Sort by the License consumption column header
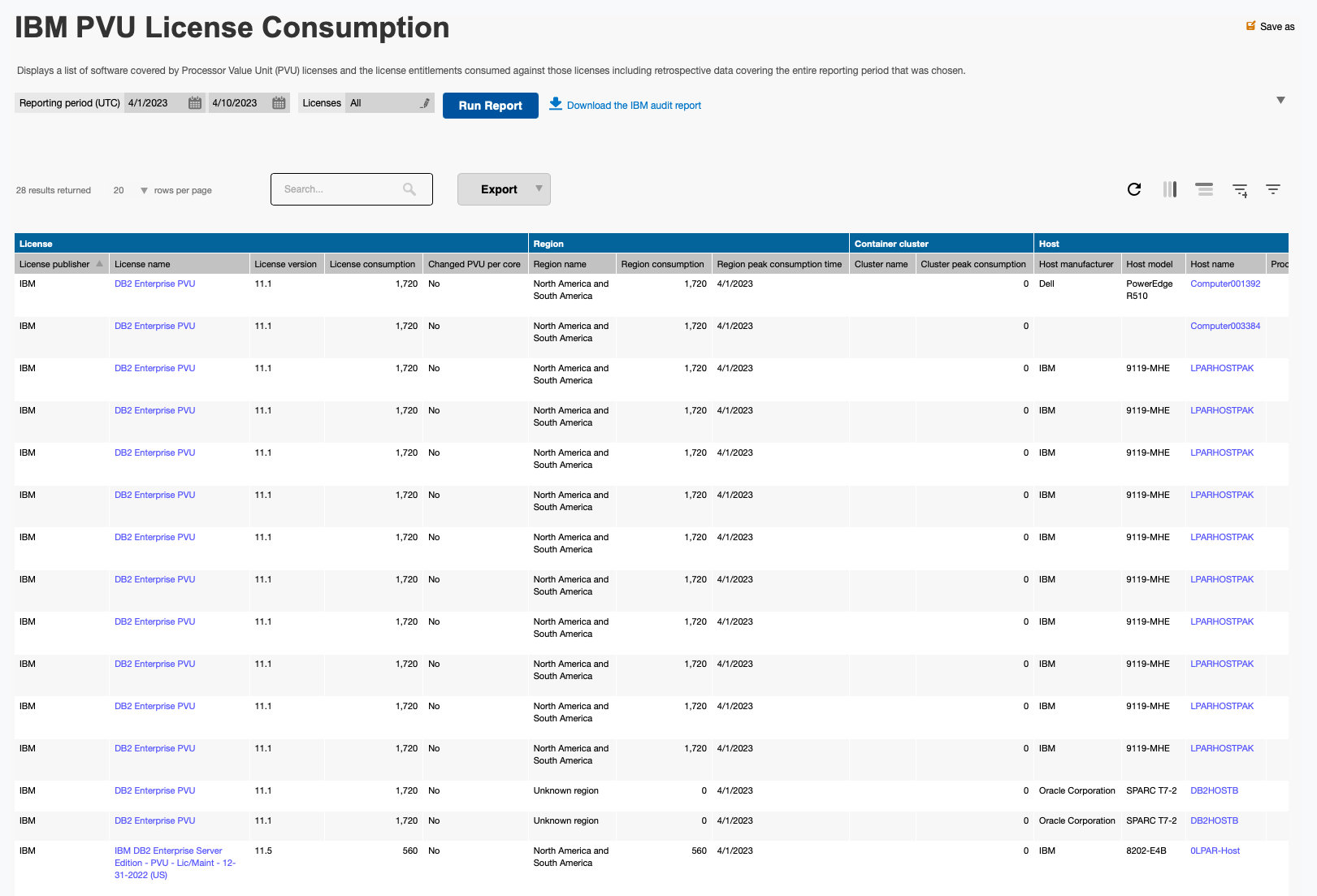Viewport: 1317px width, 896px height. (x=372, y=264)
